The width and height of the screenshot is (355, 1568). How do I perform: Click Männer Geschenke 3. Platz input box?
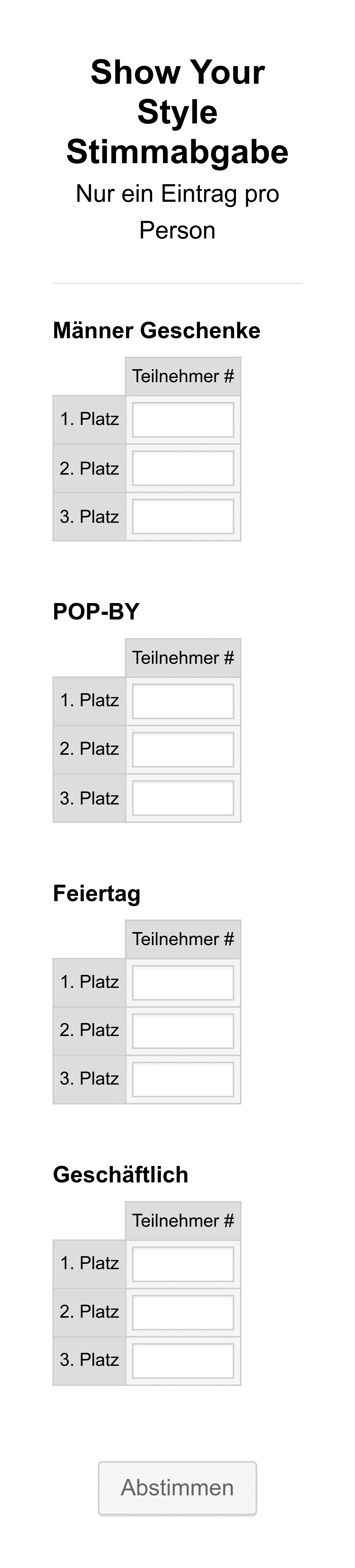point(183,517)
